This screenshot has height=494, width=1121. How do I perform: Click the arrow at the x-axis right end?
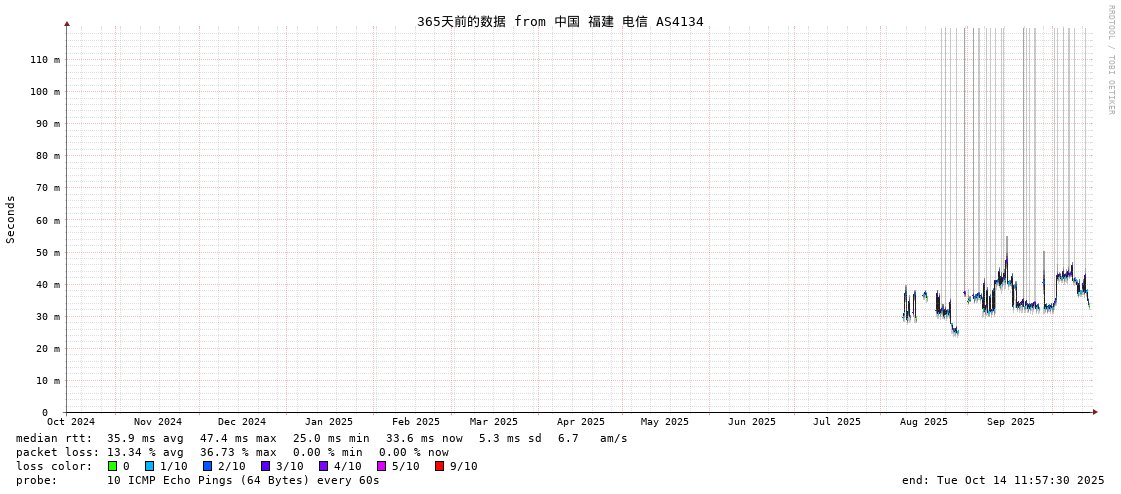click(1095, 412)
